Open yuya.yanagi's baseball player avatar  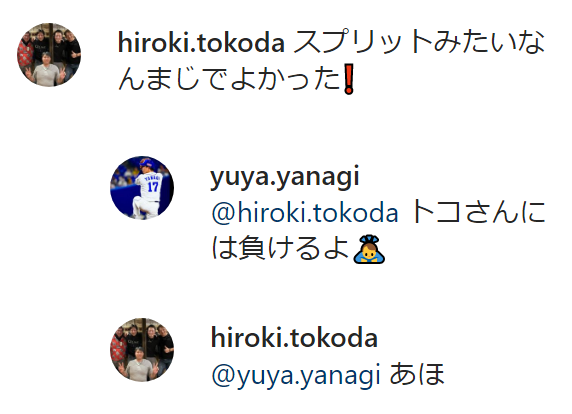tap(142, 188)
